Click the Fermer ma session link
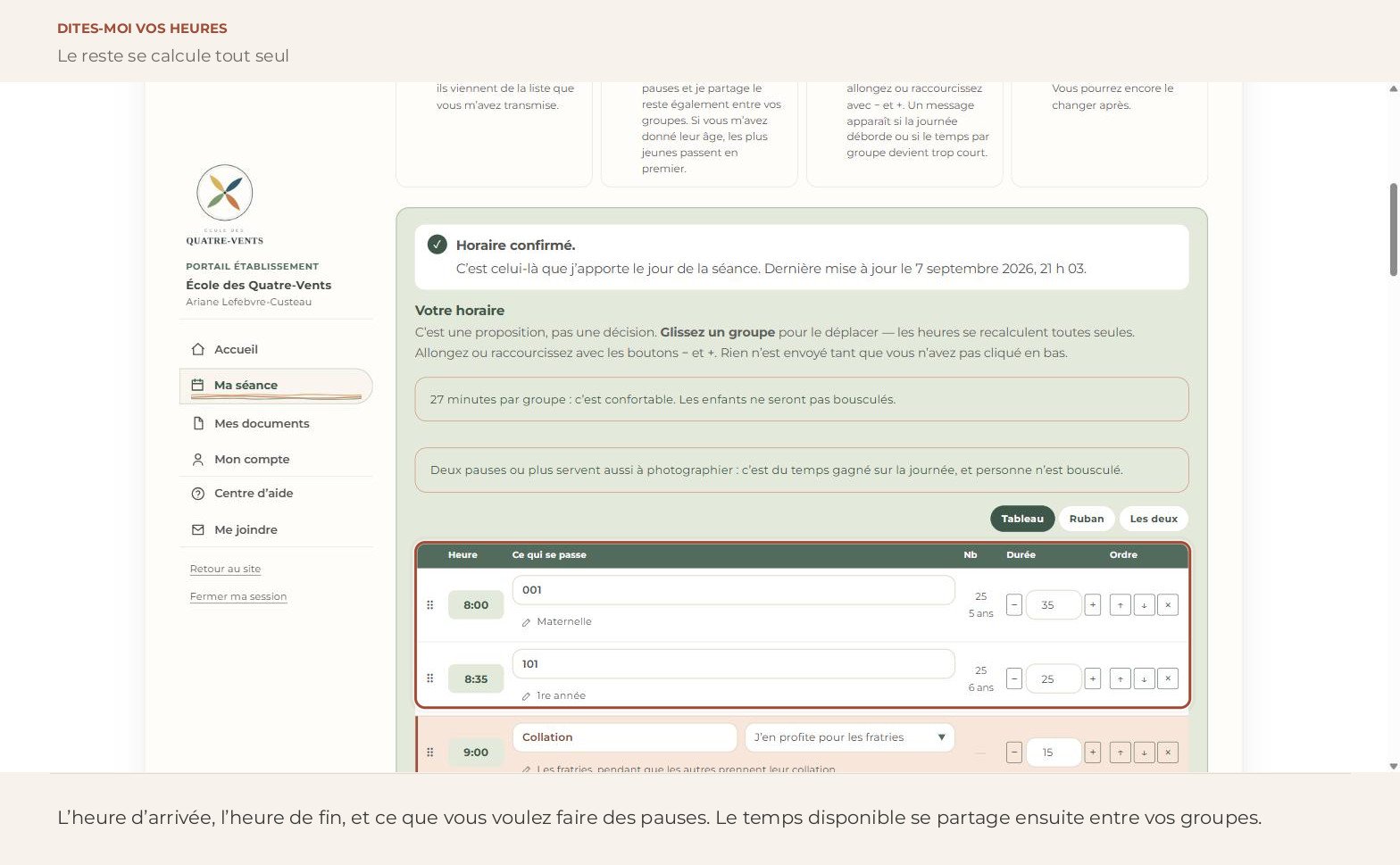The height and width of the screenshot is (865, 1400). 238,596
